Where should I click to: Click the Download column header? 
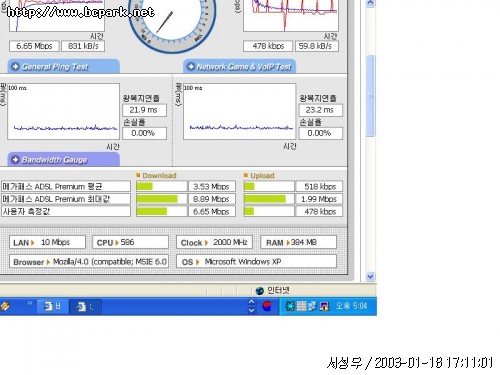pyautogui.click(x=159, y=175)
